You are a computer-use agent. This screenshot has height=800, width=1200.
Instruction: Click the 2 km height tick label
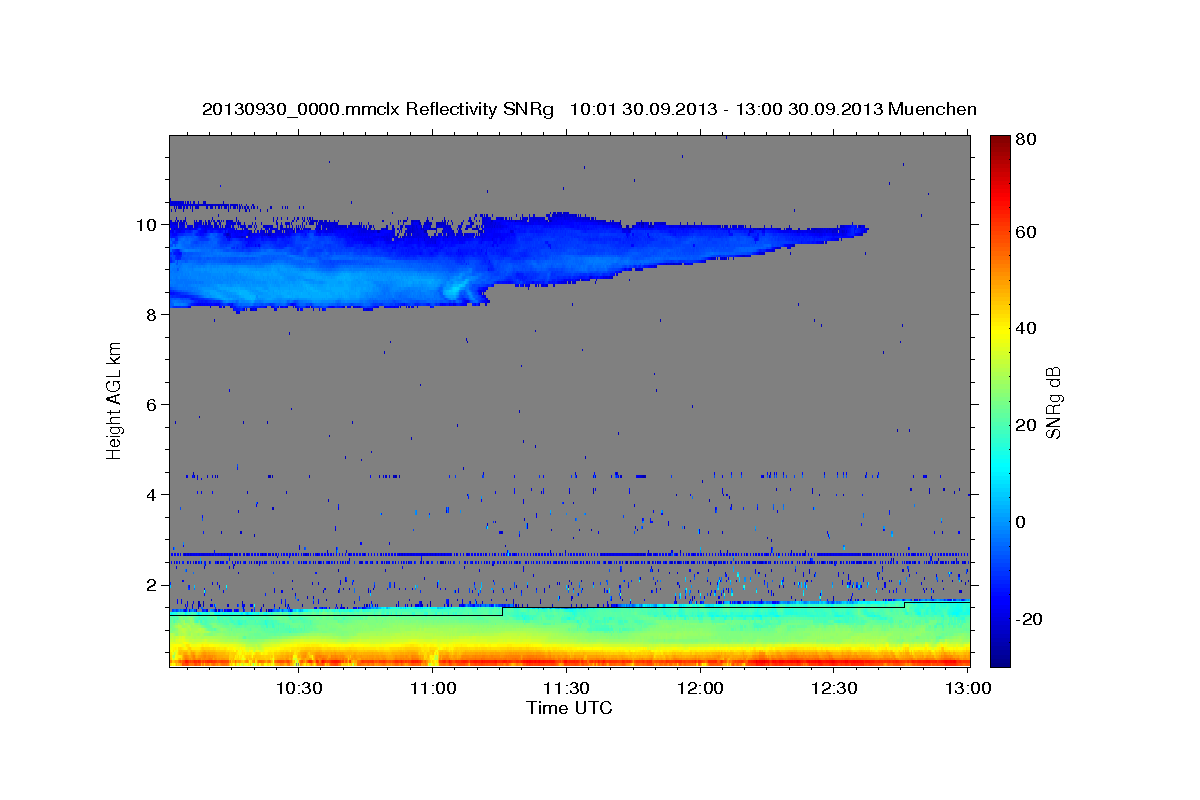coord(151,585)
